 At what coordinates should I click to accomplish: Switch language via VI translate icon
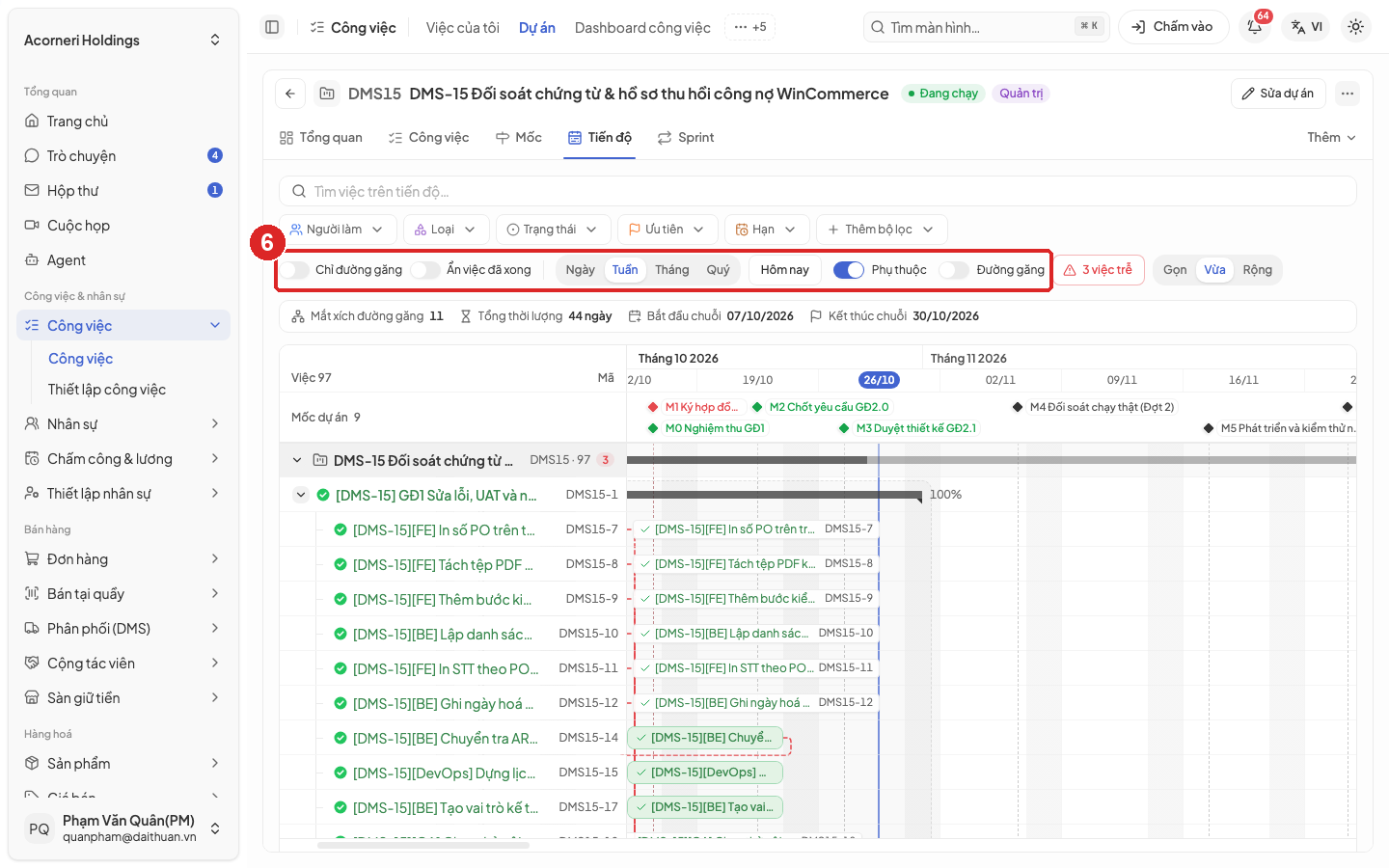tap(1307, 27)
